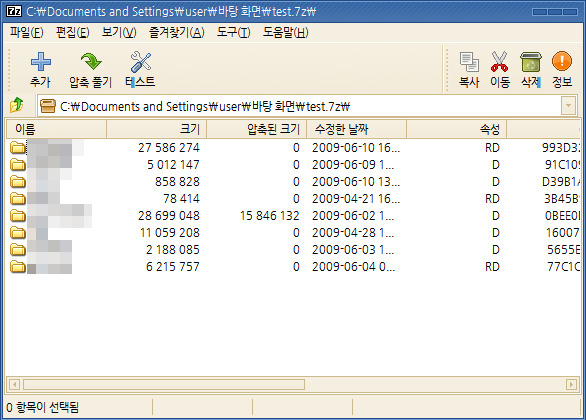Image resolution: width=586 pixels, height=420 pixels.
Task: Click the size value 78 414
Action: (x=182, y=199)
